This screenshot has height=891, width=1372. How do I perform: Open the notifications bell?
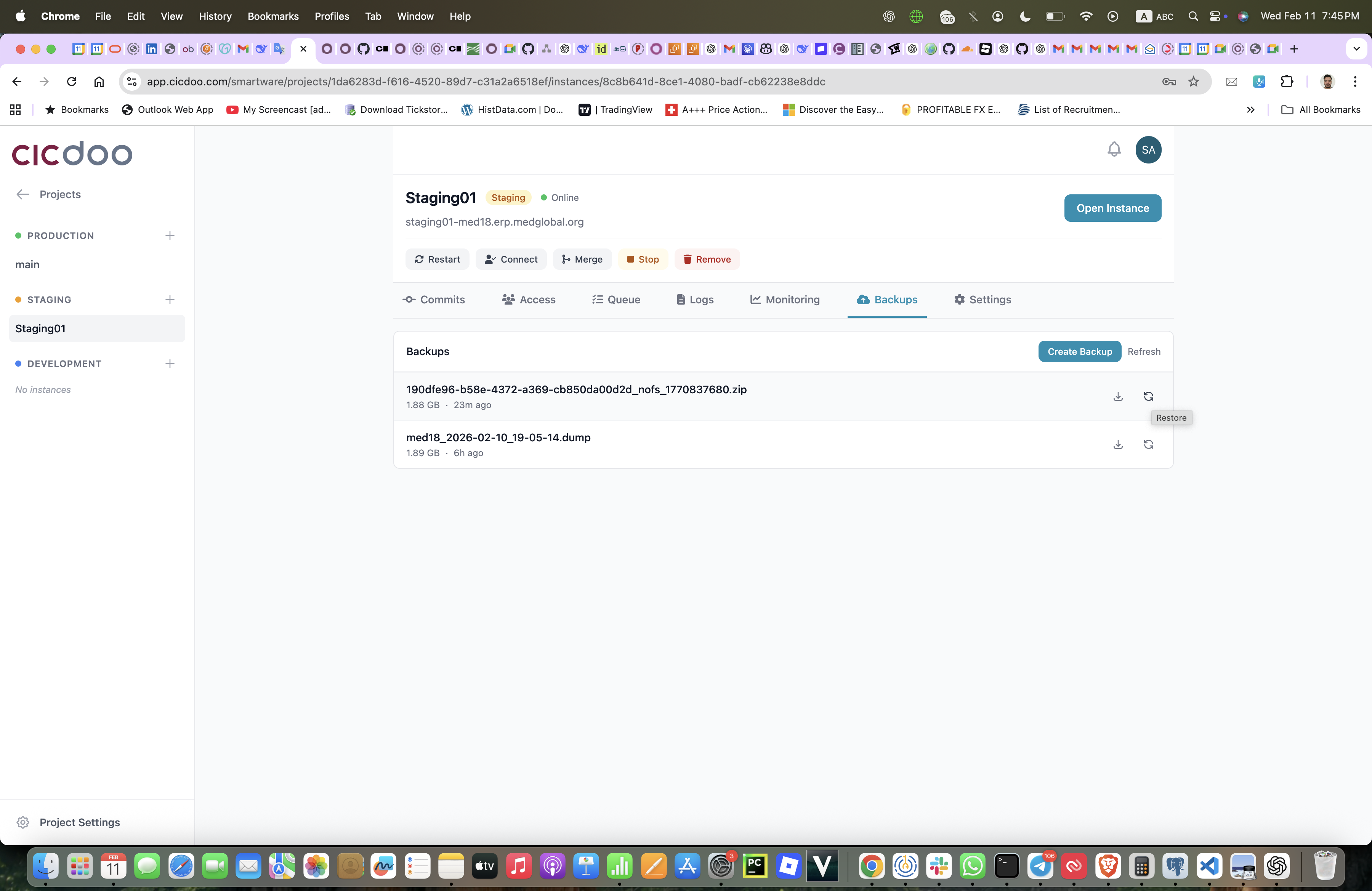click(x=1114, y=150)
